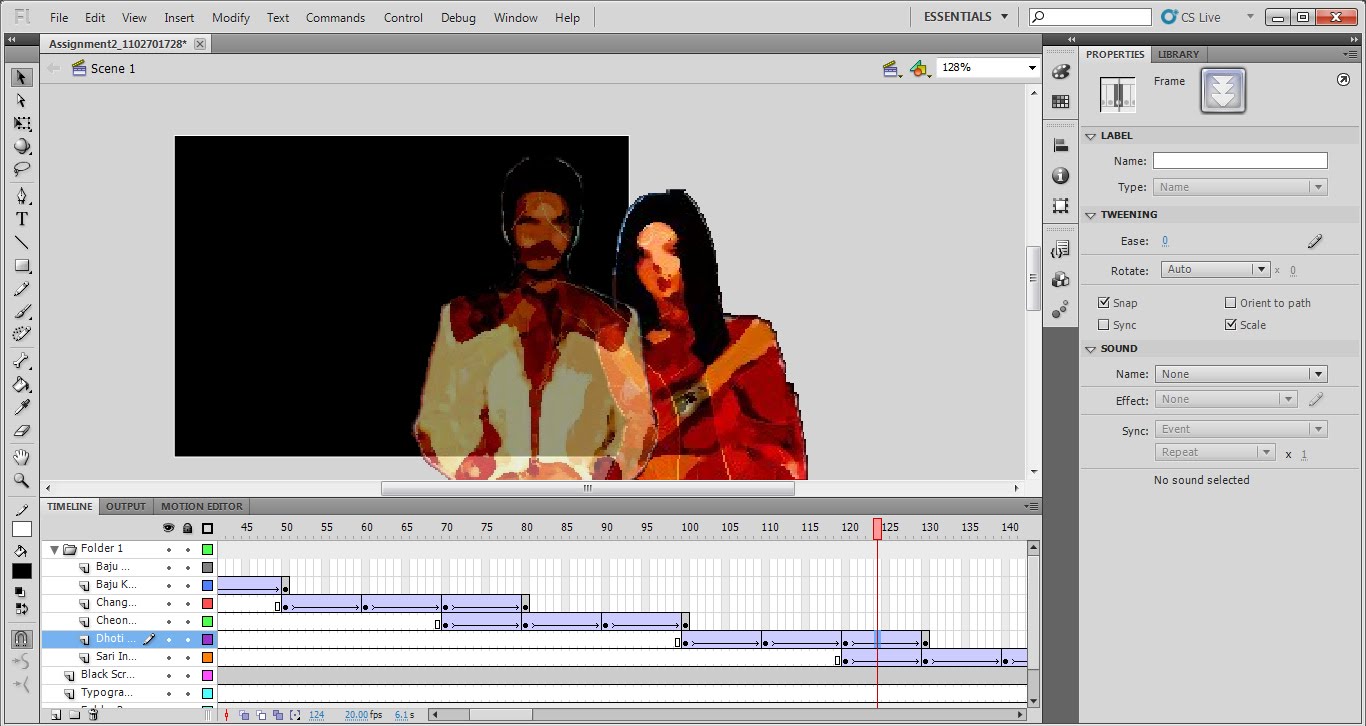
Task: Click the Edit Symbols icon
Action: click(x=920, y=68)
